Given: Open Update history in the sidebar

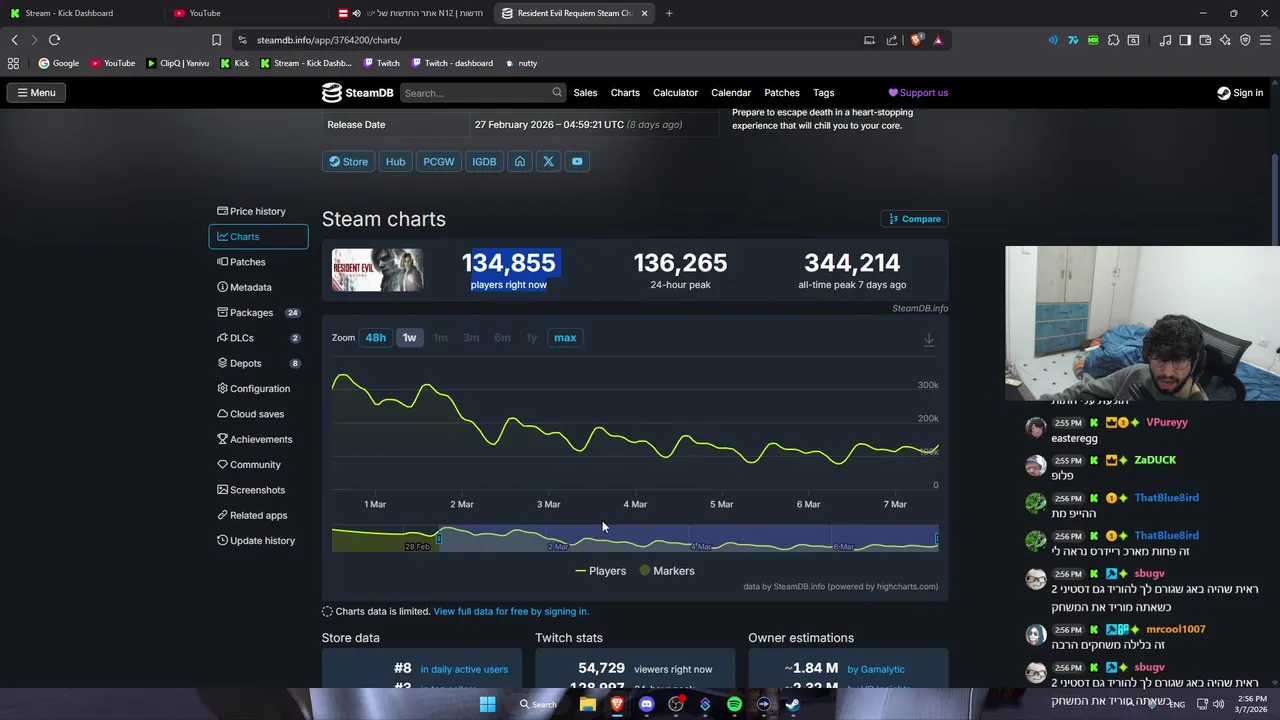Looking at the screenshot, I should 258,541.
